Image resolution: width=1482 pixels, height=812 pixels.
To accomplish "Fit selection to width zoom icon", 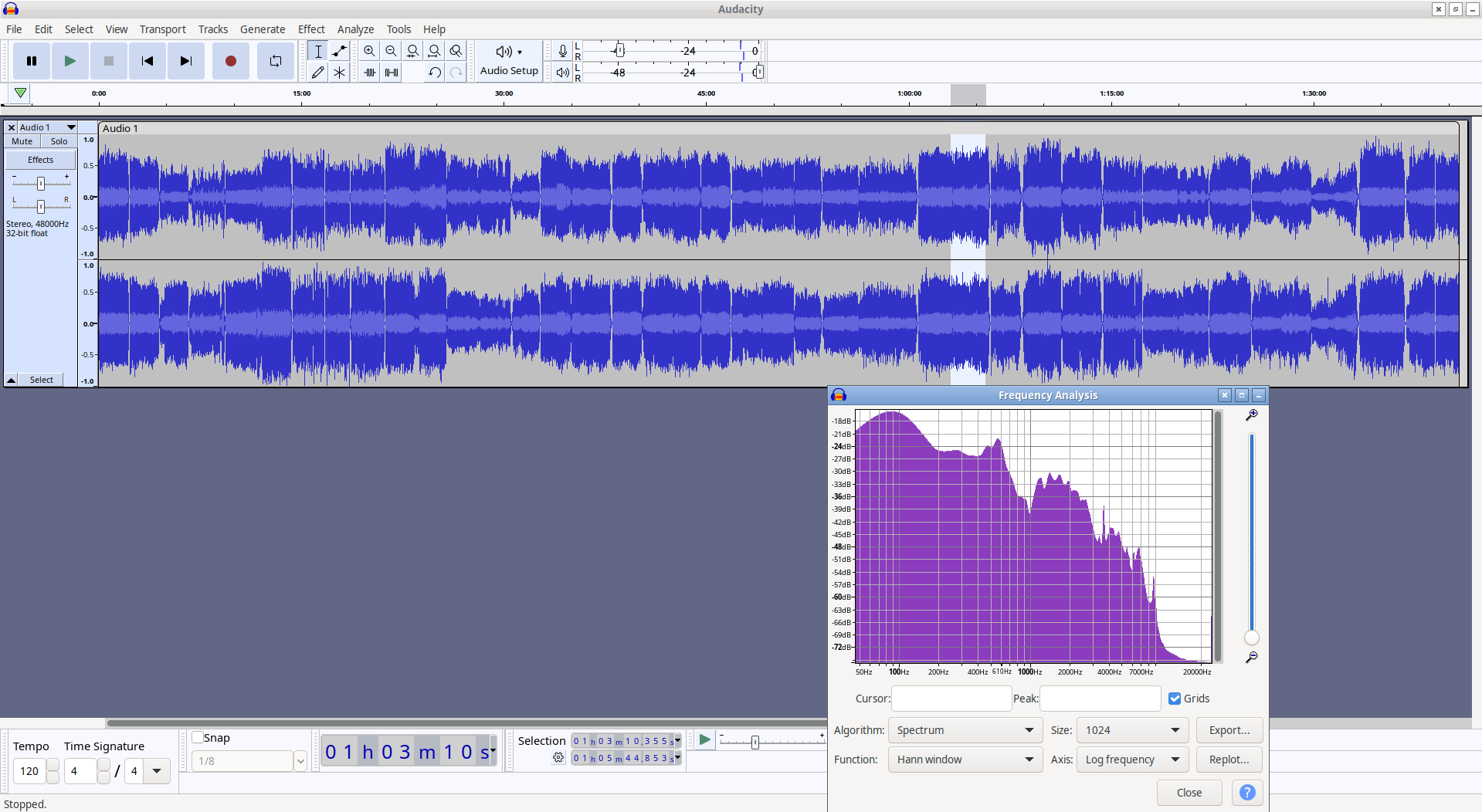I will point(413,51).
